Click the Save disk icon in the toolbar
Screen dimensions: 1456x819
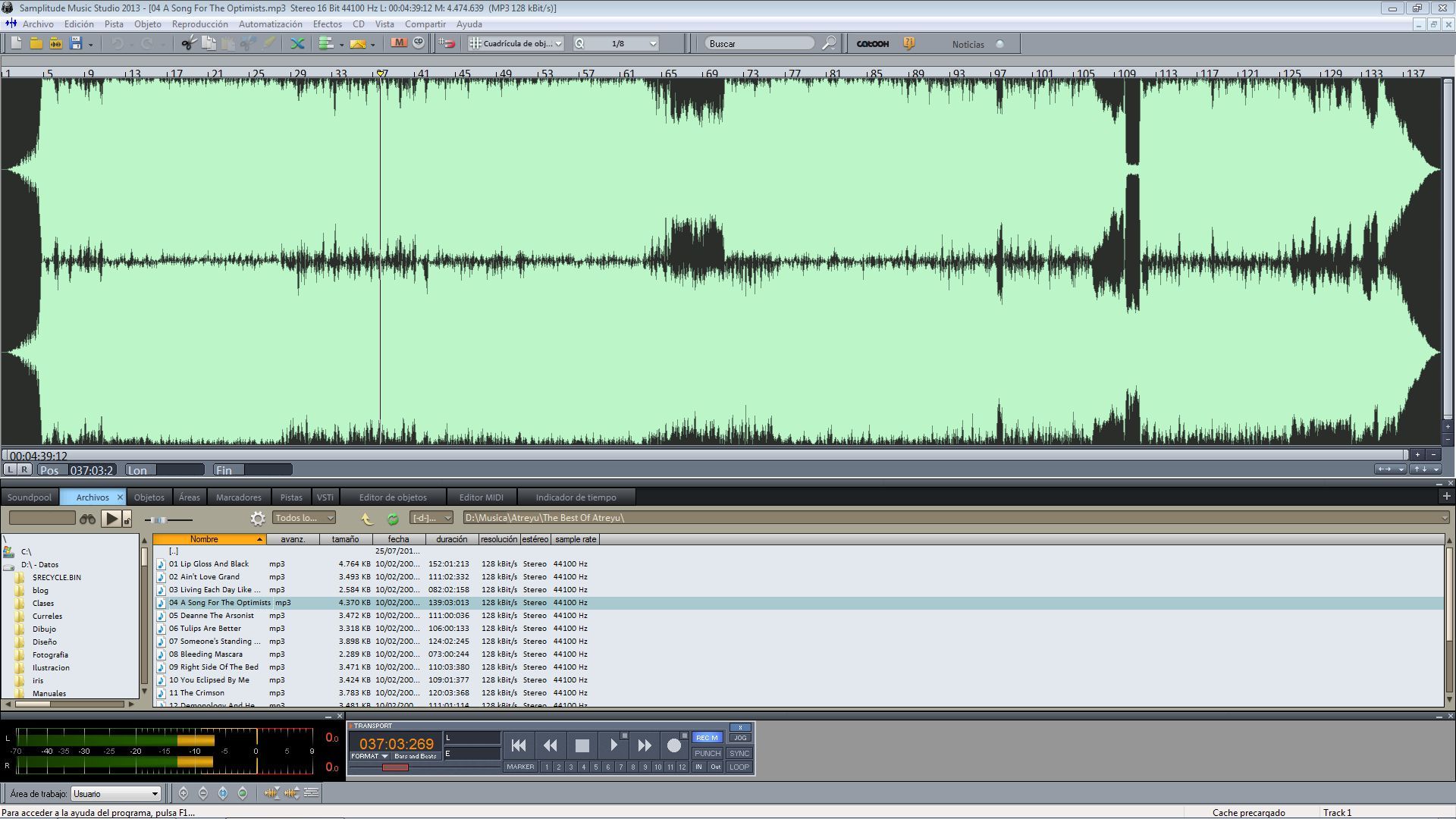click(76, 44)
